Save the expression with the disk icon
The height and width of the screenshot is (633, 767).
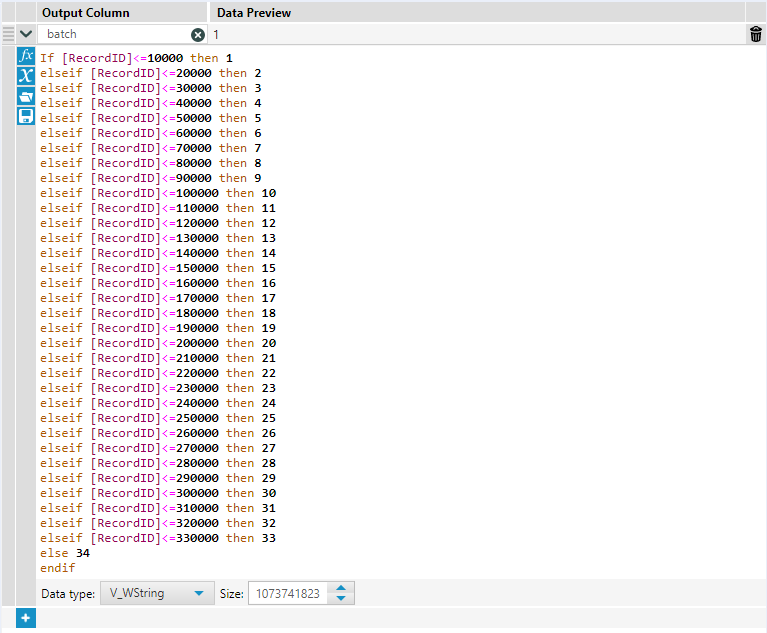tap(26, 116)
